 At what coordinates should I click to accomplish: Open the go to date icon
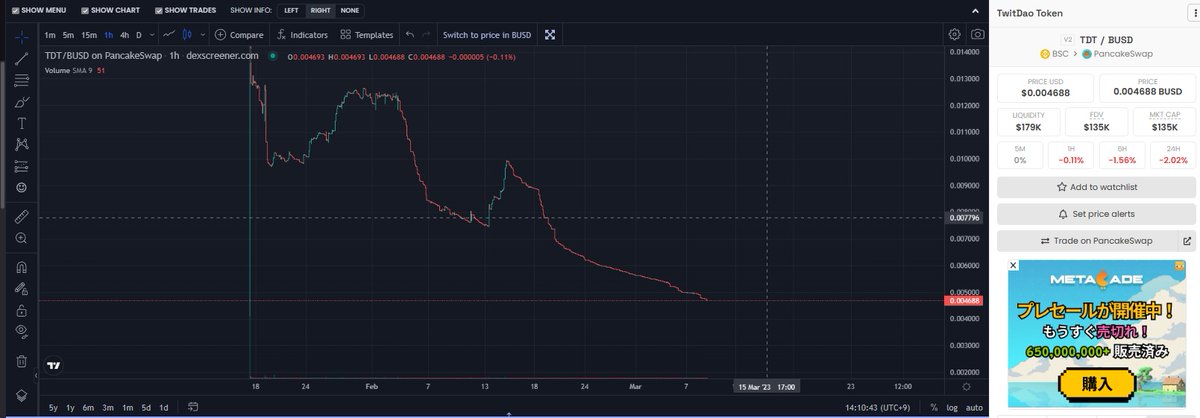tap(193, 407)
